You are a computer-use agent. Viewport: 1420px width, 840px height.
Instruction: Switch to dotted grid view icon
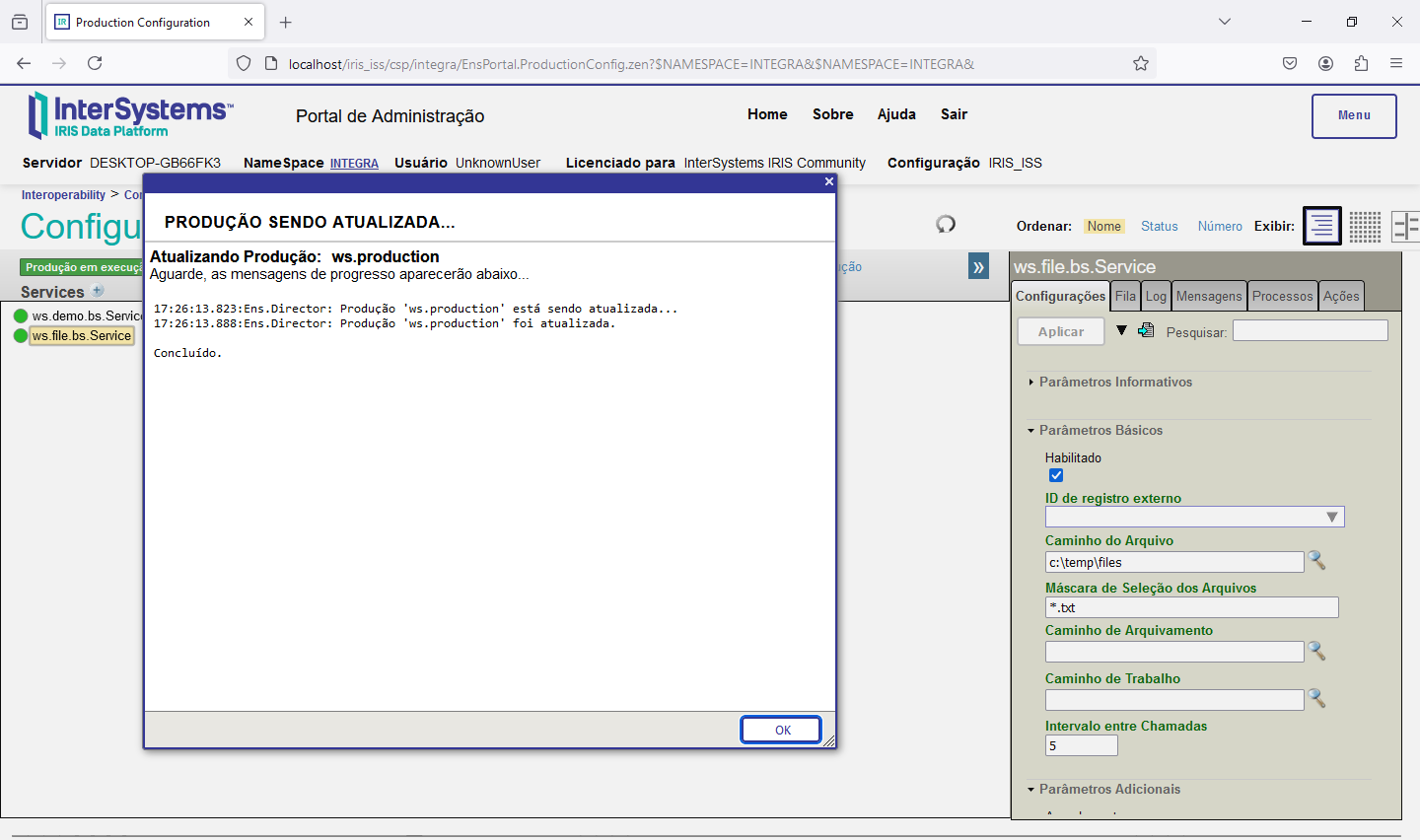(x=1365, y=226)
